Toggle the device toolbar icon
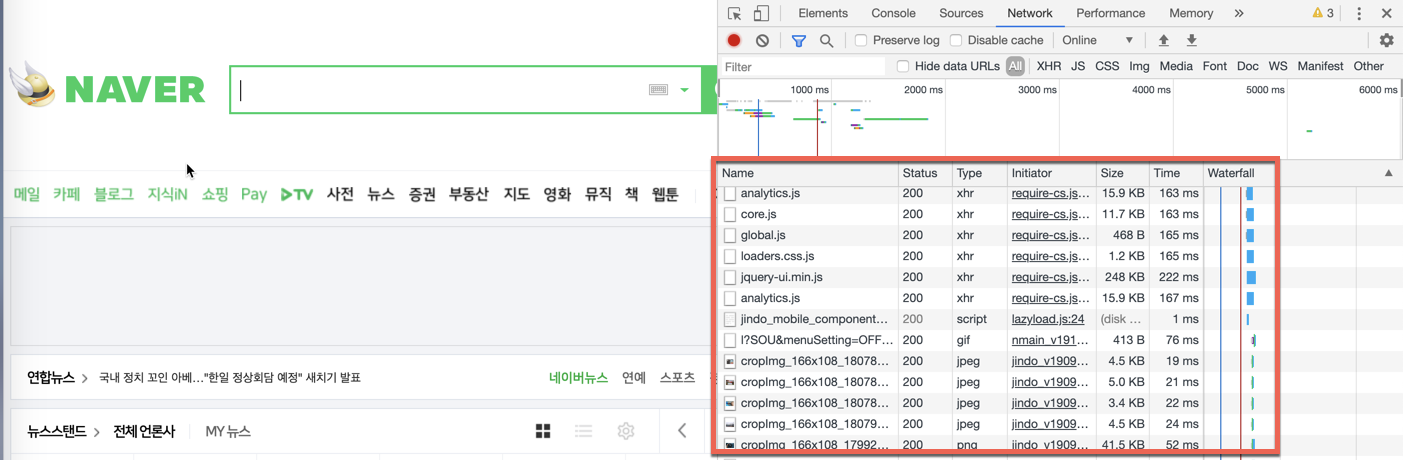The width and height of the screenshot is (1403, 460). click(x=761, y=14)
